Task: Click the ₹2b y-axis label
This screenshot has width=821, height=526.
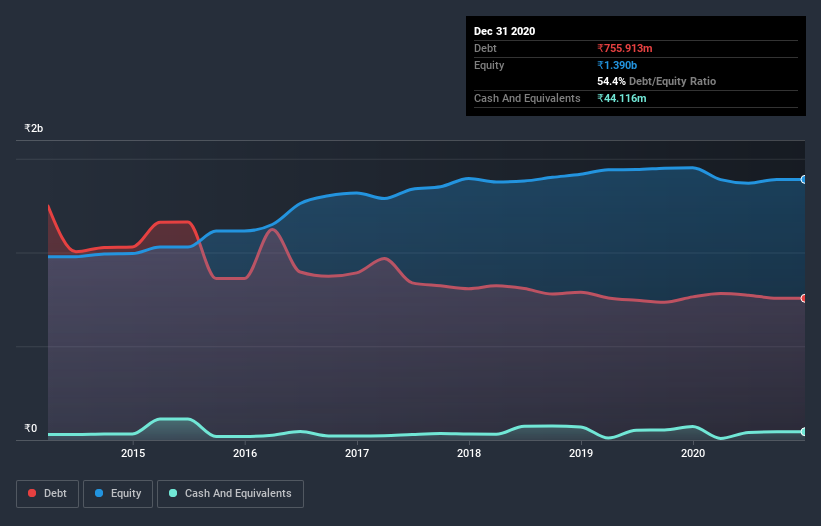Action: (34, 128)
